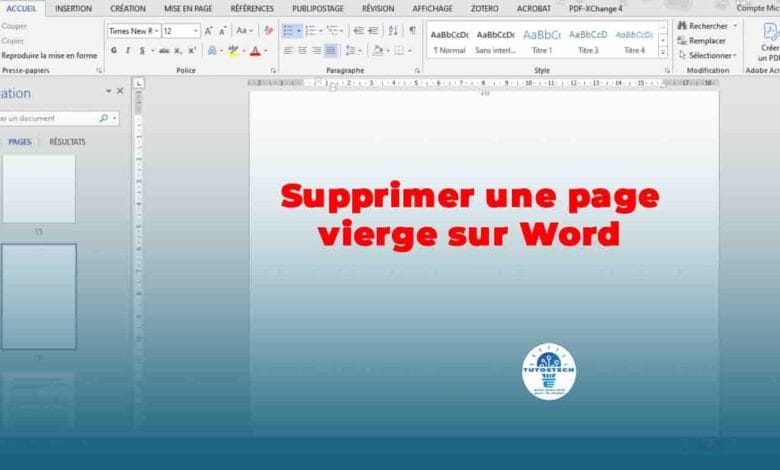Viewport: 780px width, 470px height.
Task: Toggle italic formatting (I) button
Action: click(127, 50)
